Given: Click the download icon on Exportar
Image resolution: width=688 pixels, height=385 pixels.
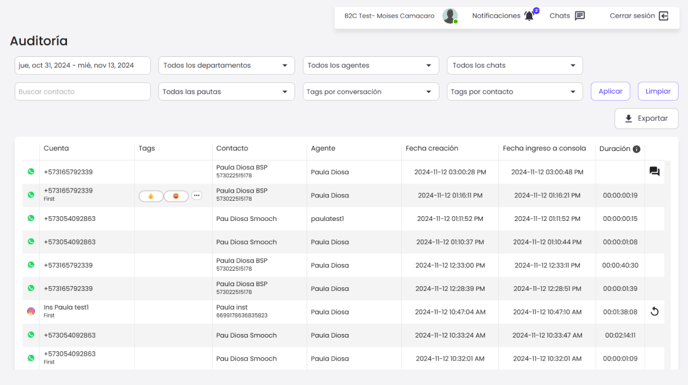Looking at the screenshot, I should pos(628,119).
